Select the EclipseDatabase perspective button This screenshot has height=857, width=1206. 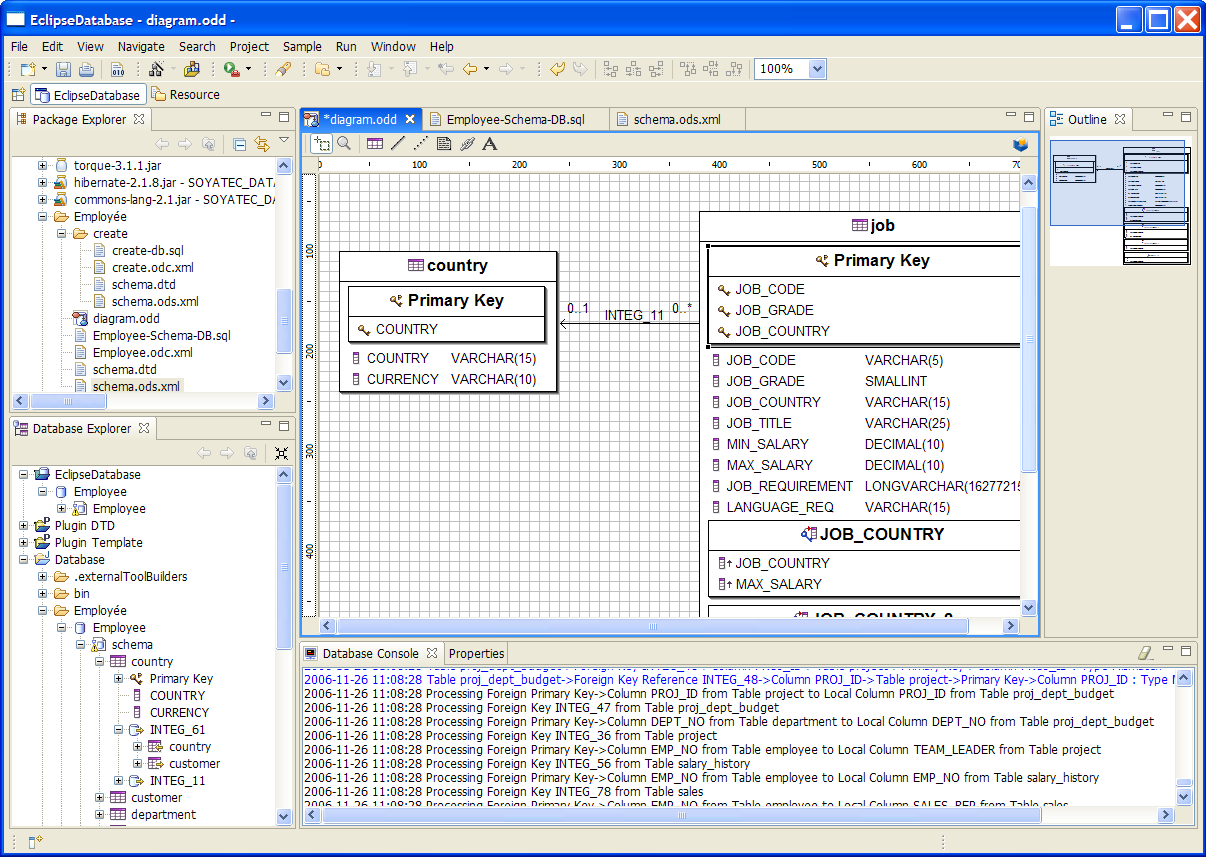pos(88,95)
